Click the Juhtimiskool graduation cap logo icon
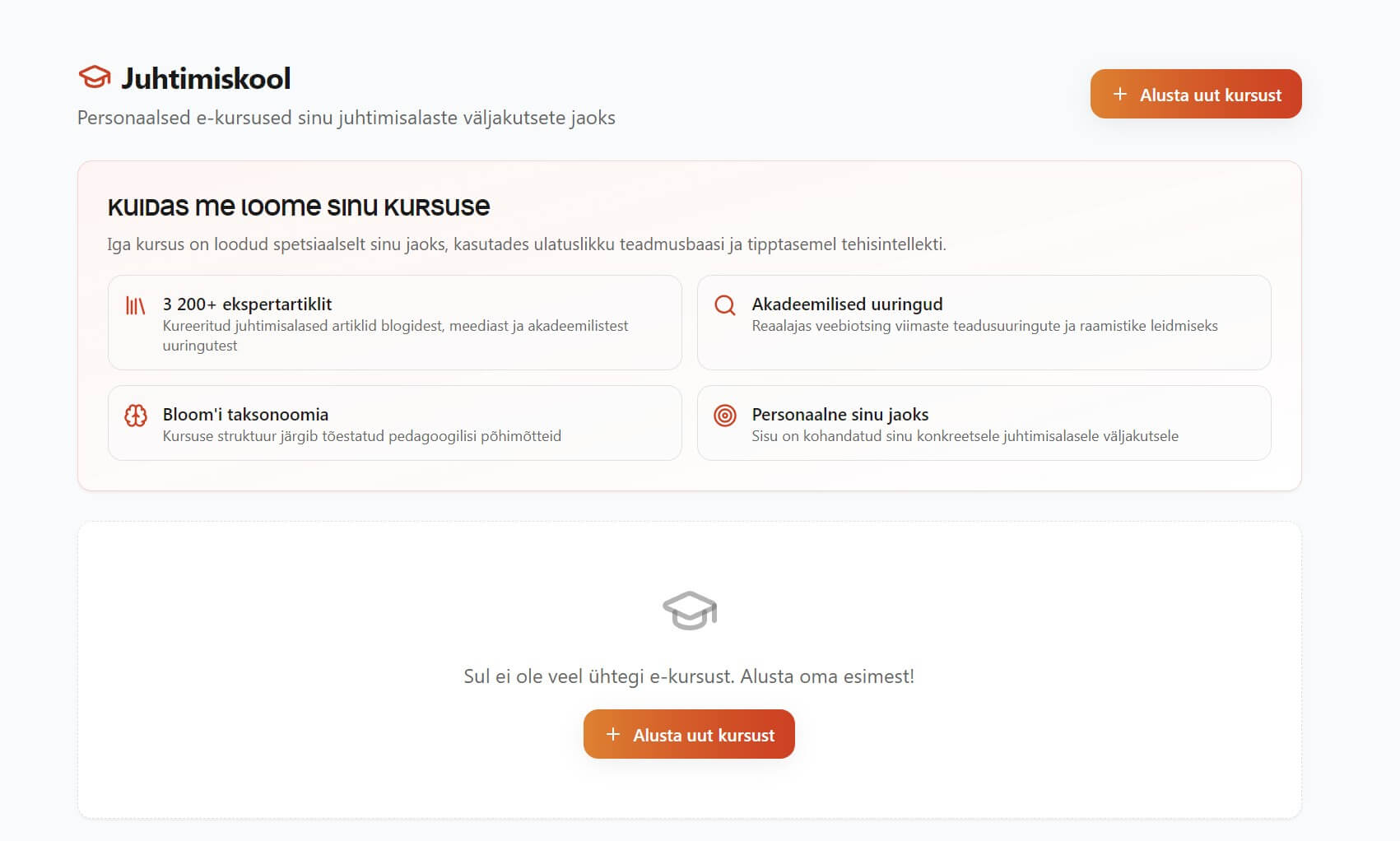Image resolution: width=1400 pixels, height=841 pixels. pyautogui.click(x=95, y=77)
